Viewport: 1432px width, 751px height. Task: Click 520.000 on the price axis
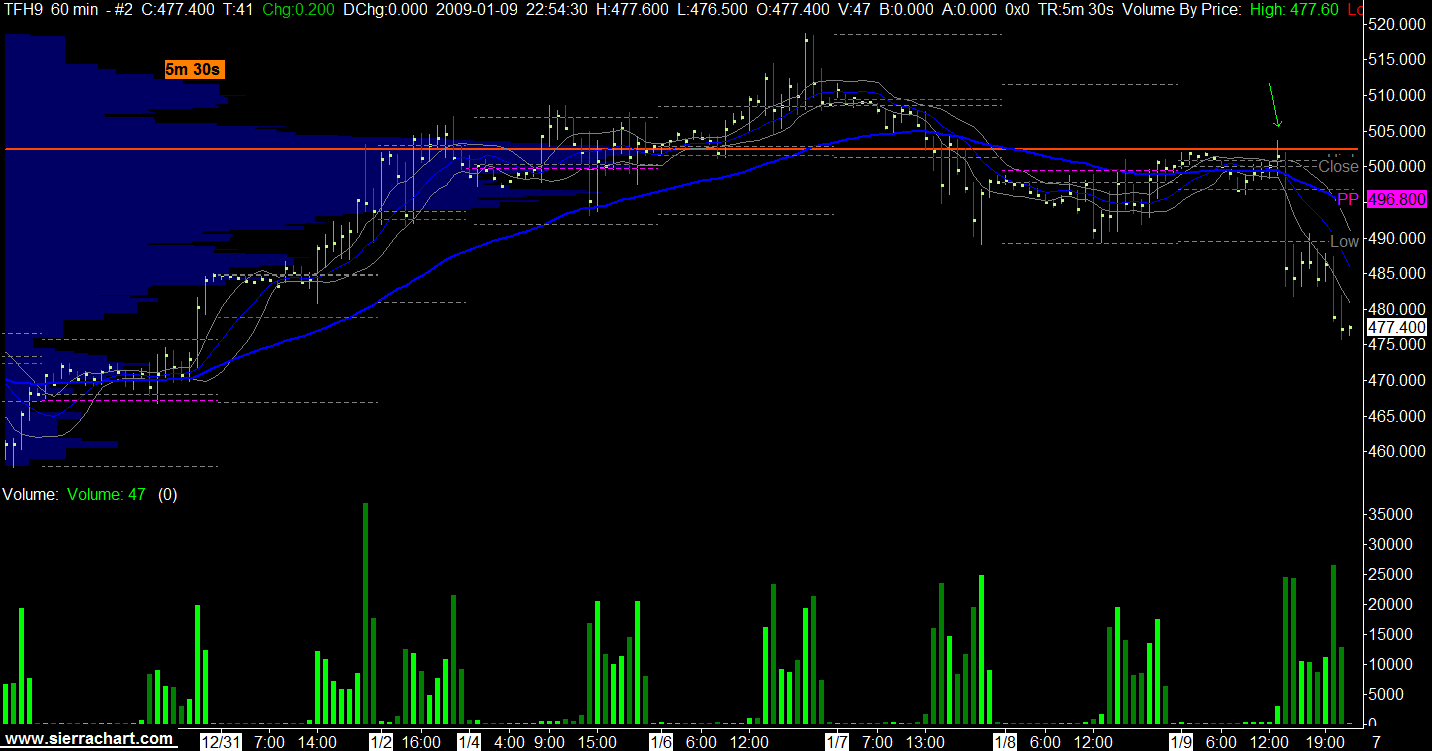[x=1396, y=25]
